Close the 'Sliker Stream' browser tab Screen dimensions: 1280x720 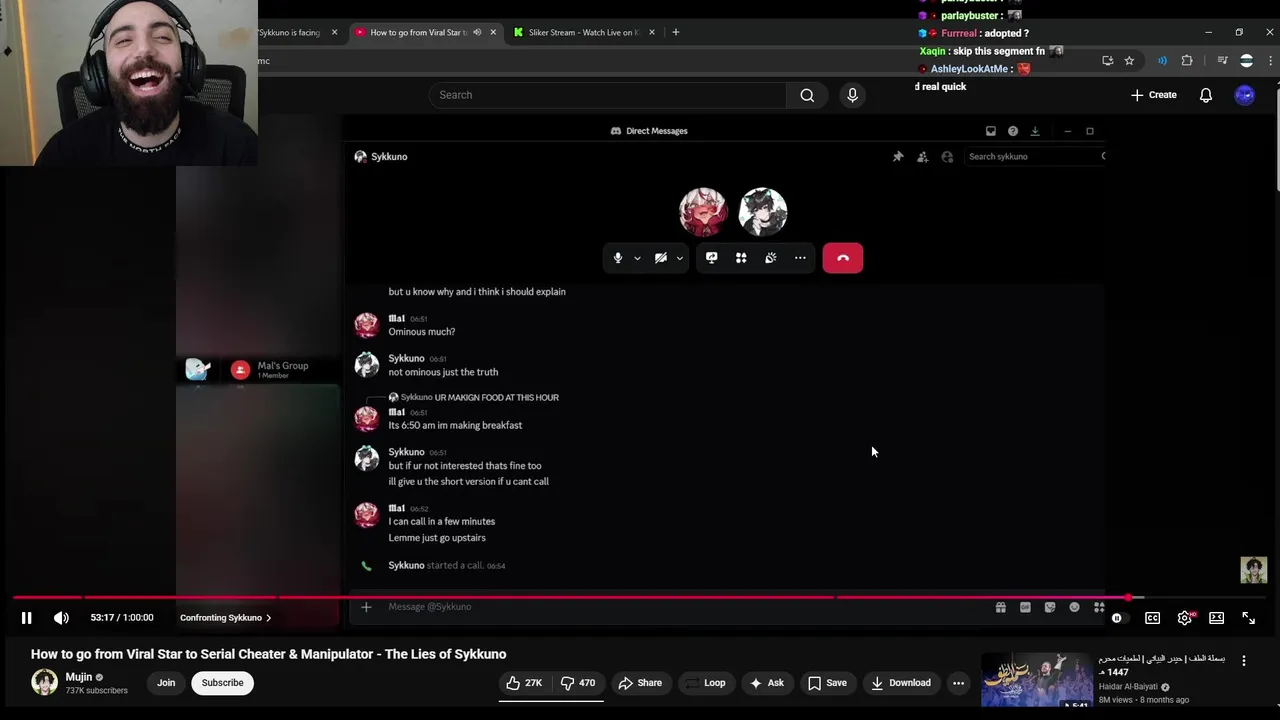pyautogui.click(x=652, y=32)
